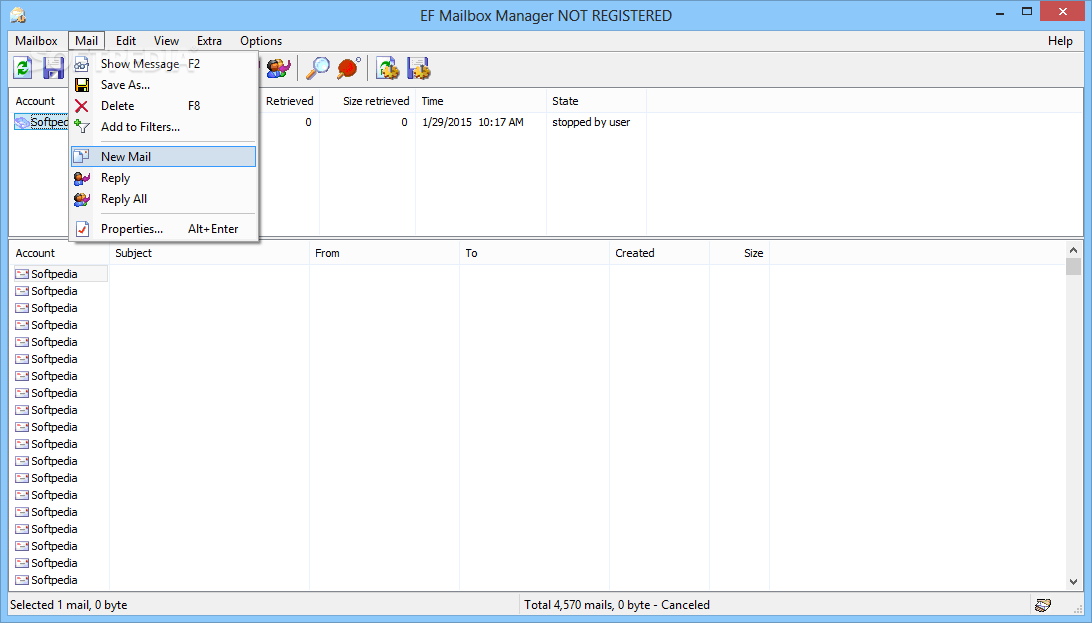Viewport: 1092px width, 623px height.
Task: Click the Size retrieved column header
Action: click(x=376, y=102)
